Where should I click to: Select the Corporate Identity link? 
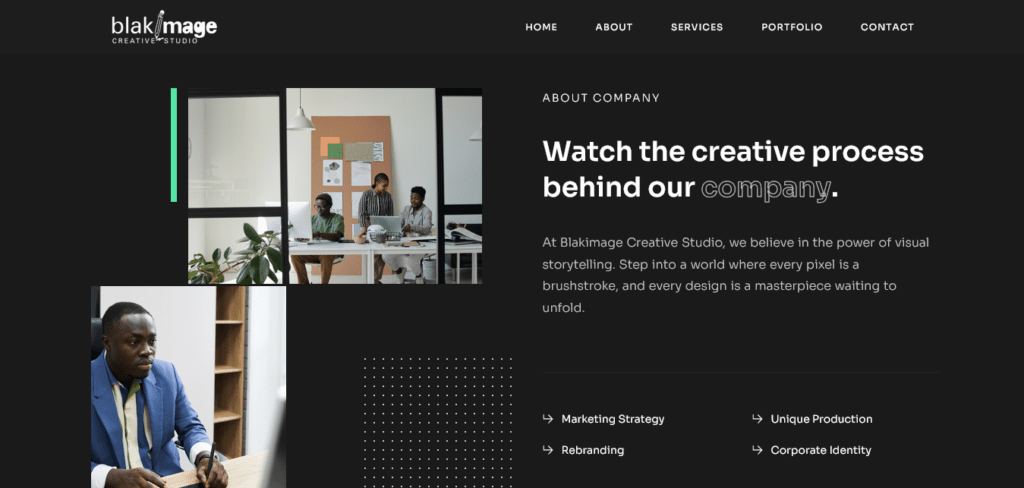tap(821, 451)
